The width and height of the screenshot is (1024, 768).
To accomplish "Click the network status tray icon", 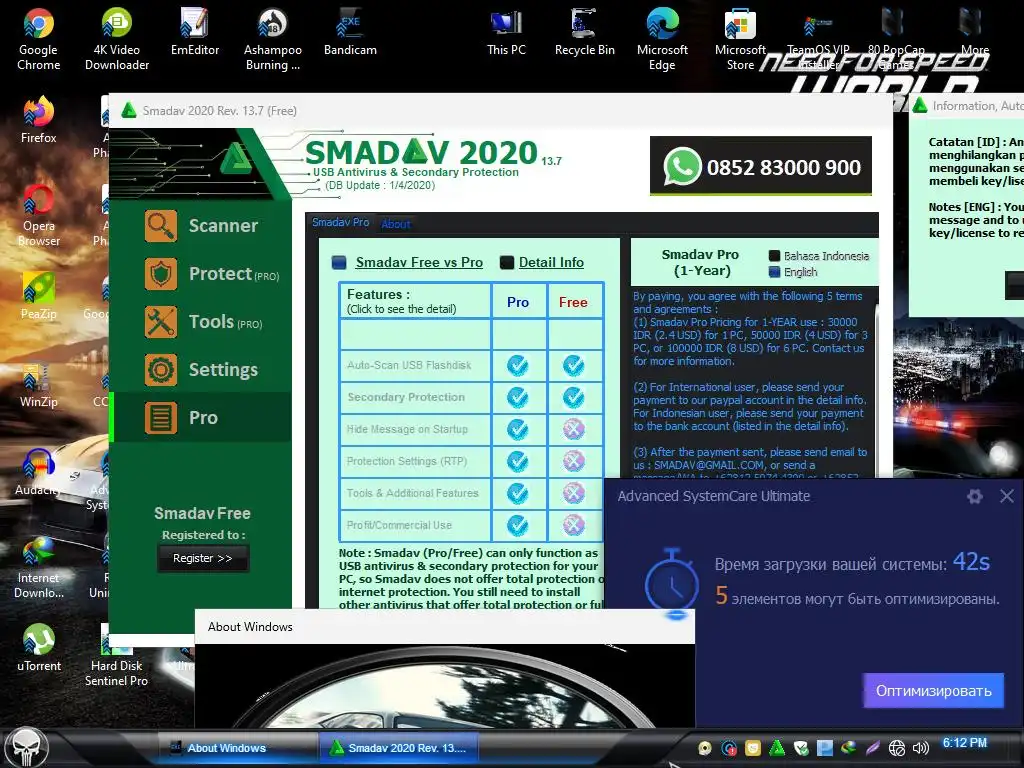I will pyautogui.click(x=897, y=748).
